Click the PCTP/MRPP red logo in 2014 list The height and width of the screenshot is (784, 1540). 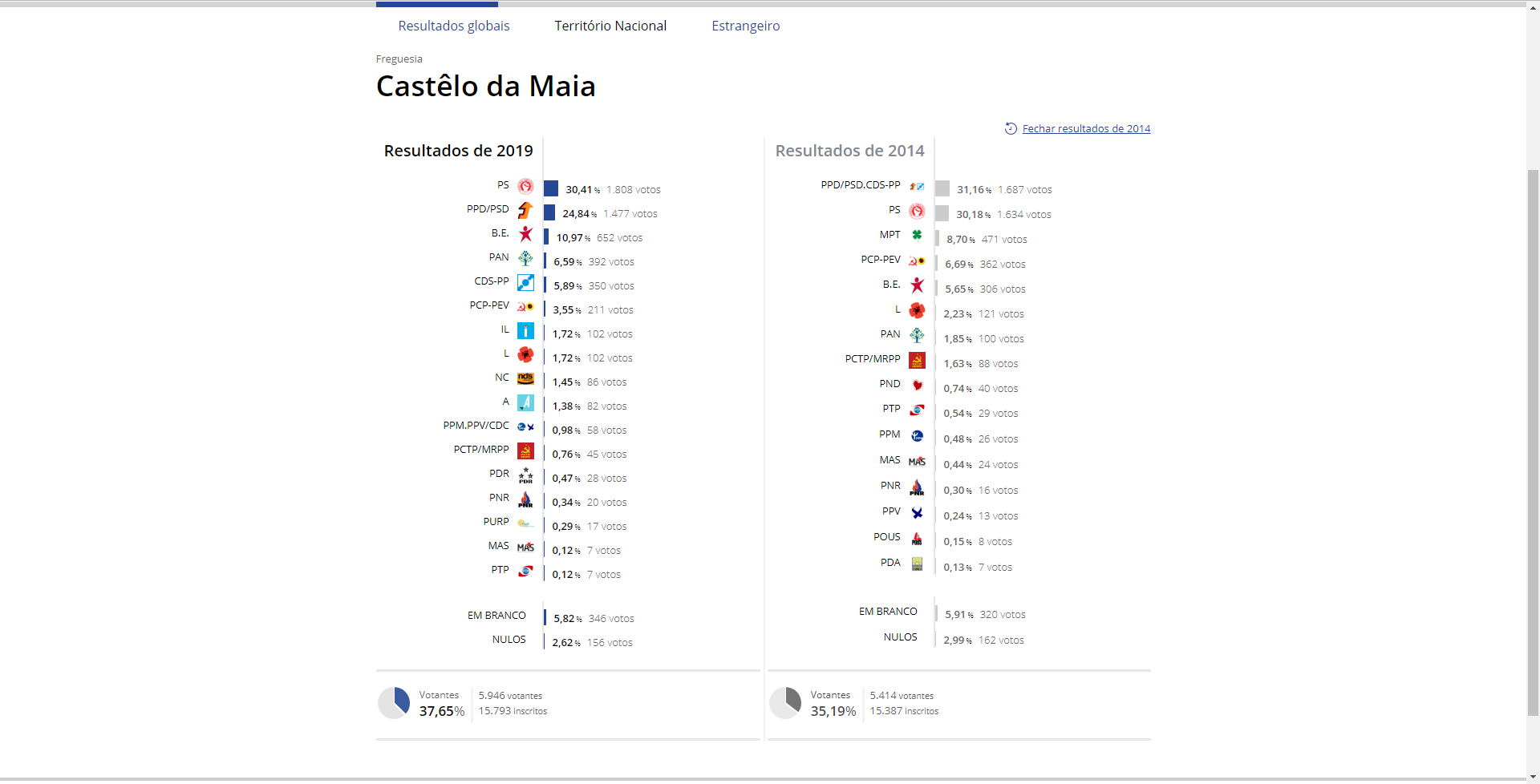[917, 360]
